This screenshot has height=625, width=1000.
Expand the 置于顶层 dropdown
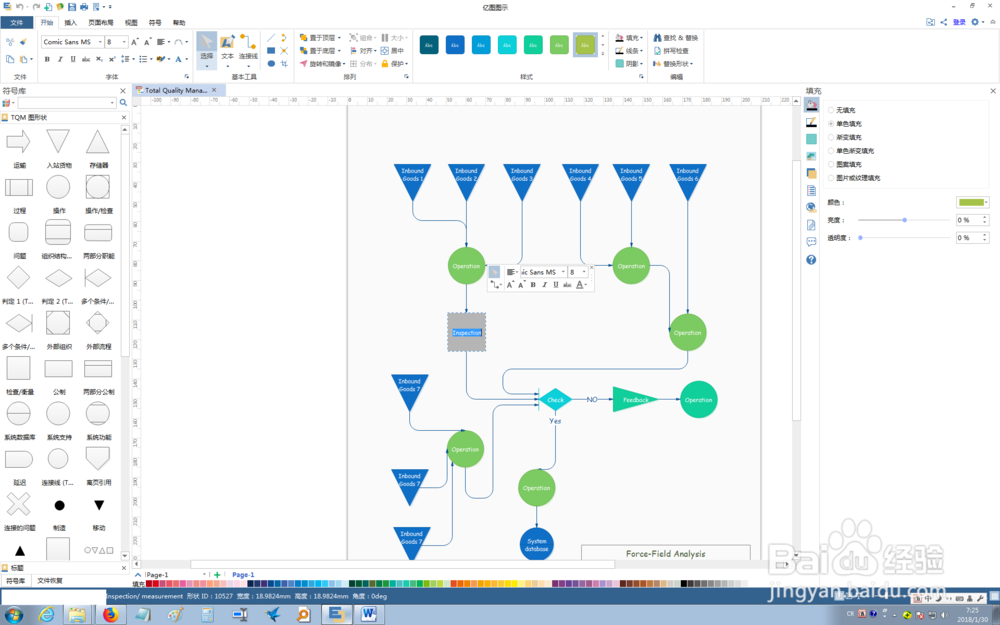(x=339, y=38)
